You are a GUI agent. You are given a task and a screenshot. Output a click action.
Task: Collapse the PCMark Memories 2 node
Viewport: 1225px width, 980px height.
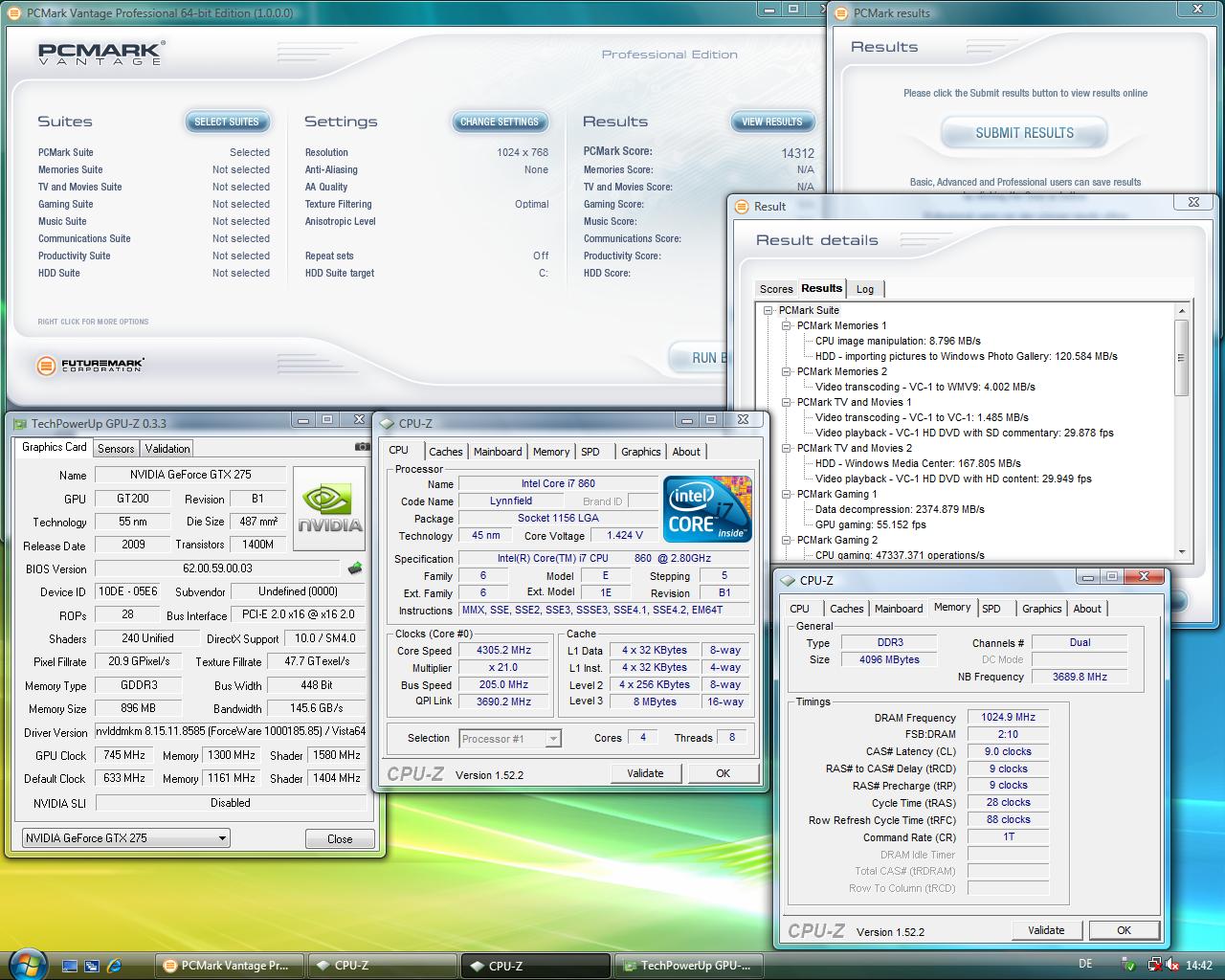[786, 371]
